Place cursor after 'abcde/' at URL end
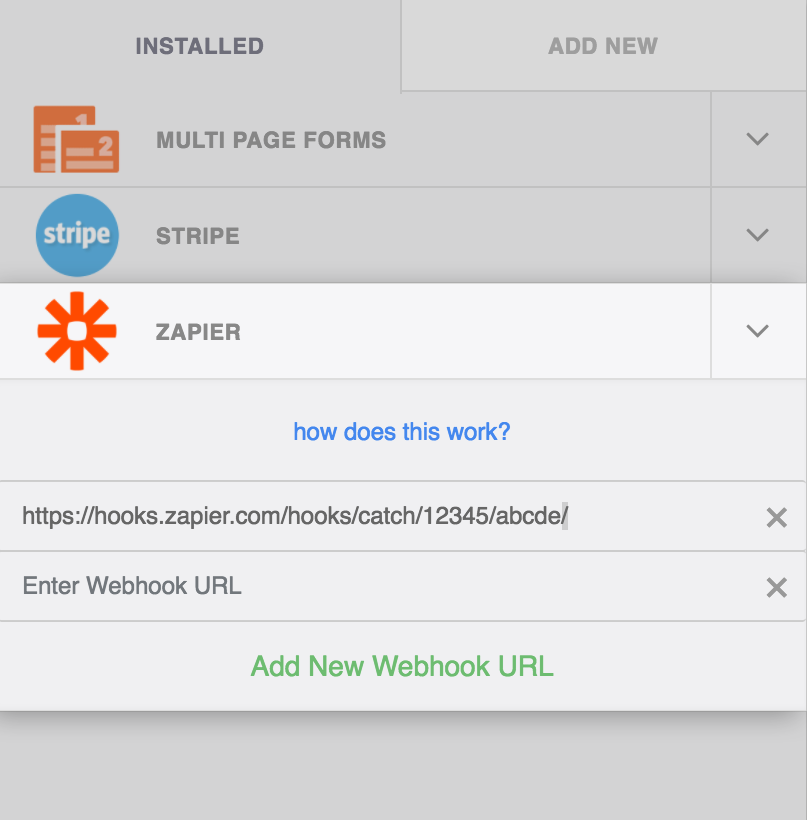Viewport: 807px width, 820px height. [x=567, y=516]
